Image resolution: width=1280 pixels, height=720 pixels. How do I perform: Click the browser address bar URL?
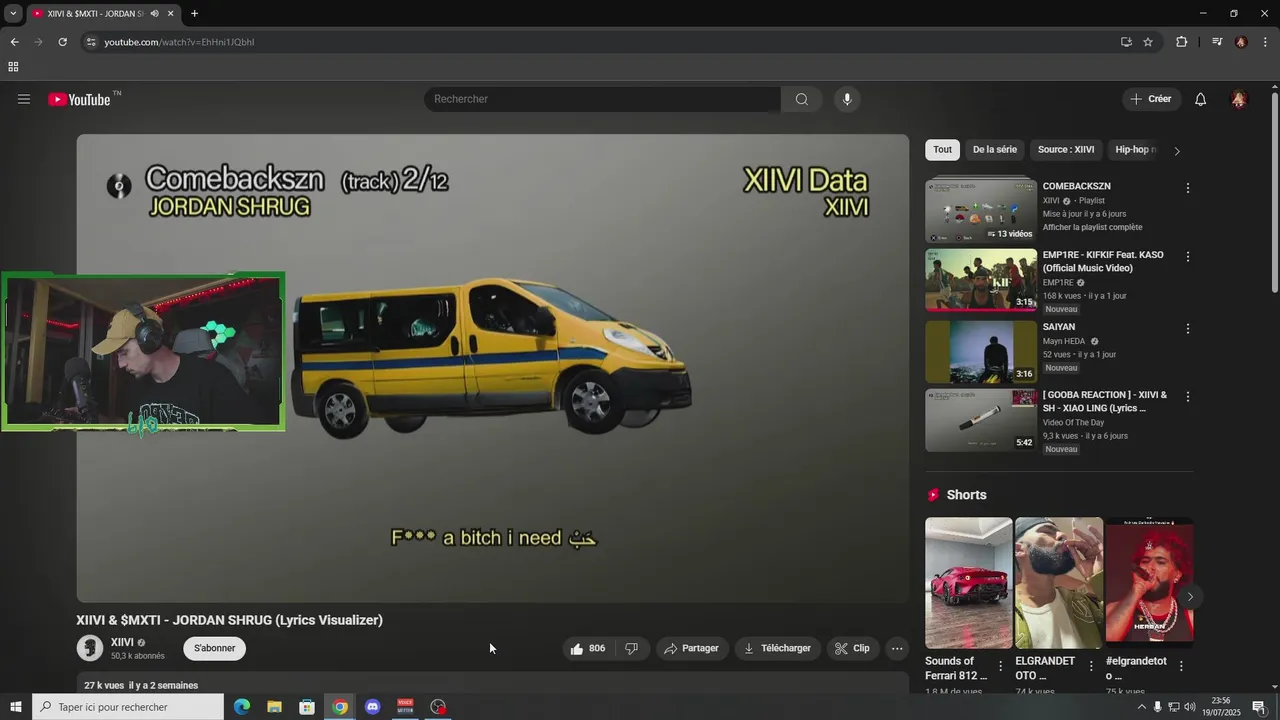pos(180,42)
